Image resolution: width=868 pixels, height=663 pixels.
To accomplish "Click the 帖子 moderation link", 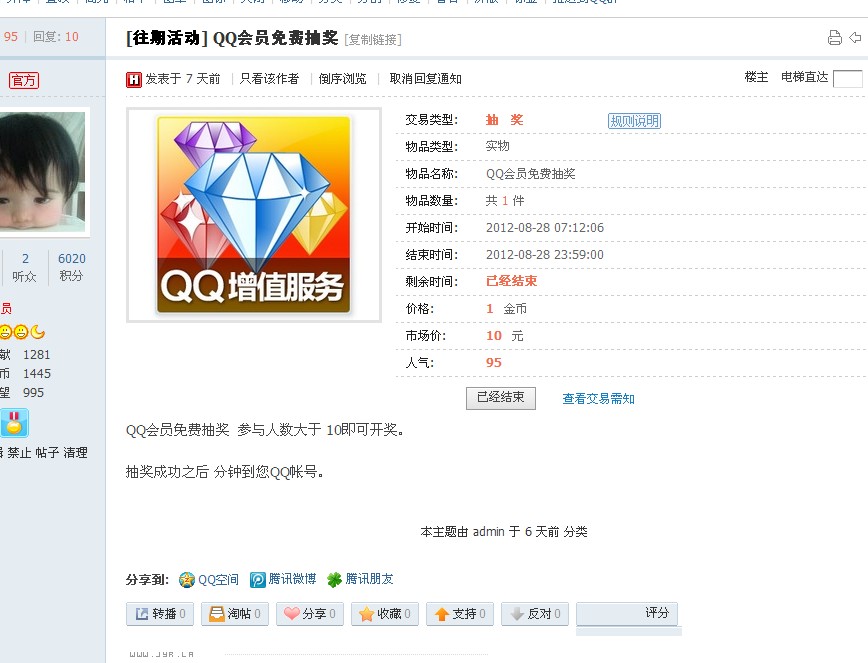I will pos(47,453).
